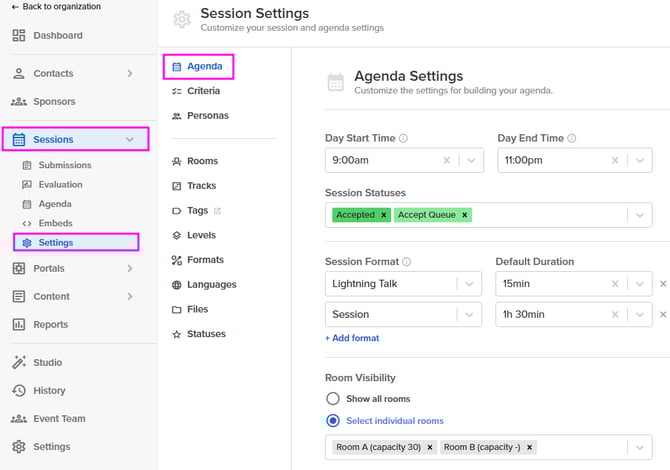This screenshot has height=470, width=670.
Task: Click the Embeds code icon
Action: (x=27, y=223)
